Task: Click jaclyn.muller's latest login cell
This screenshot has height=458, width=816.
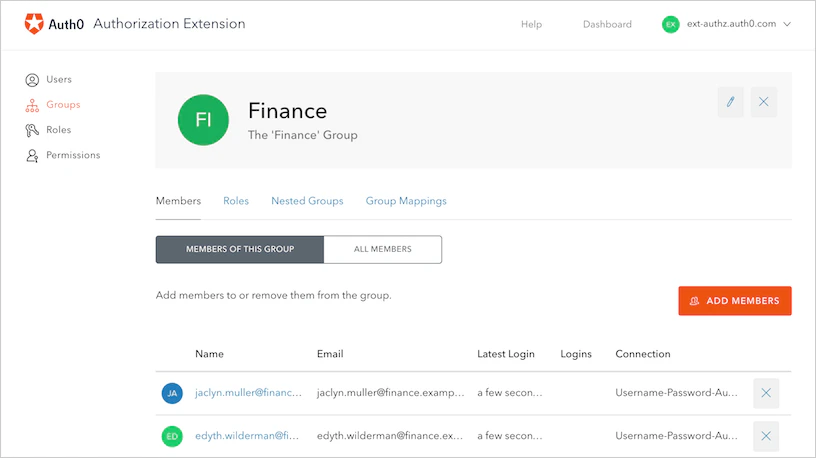Action: [x=510, y=393]
